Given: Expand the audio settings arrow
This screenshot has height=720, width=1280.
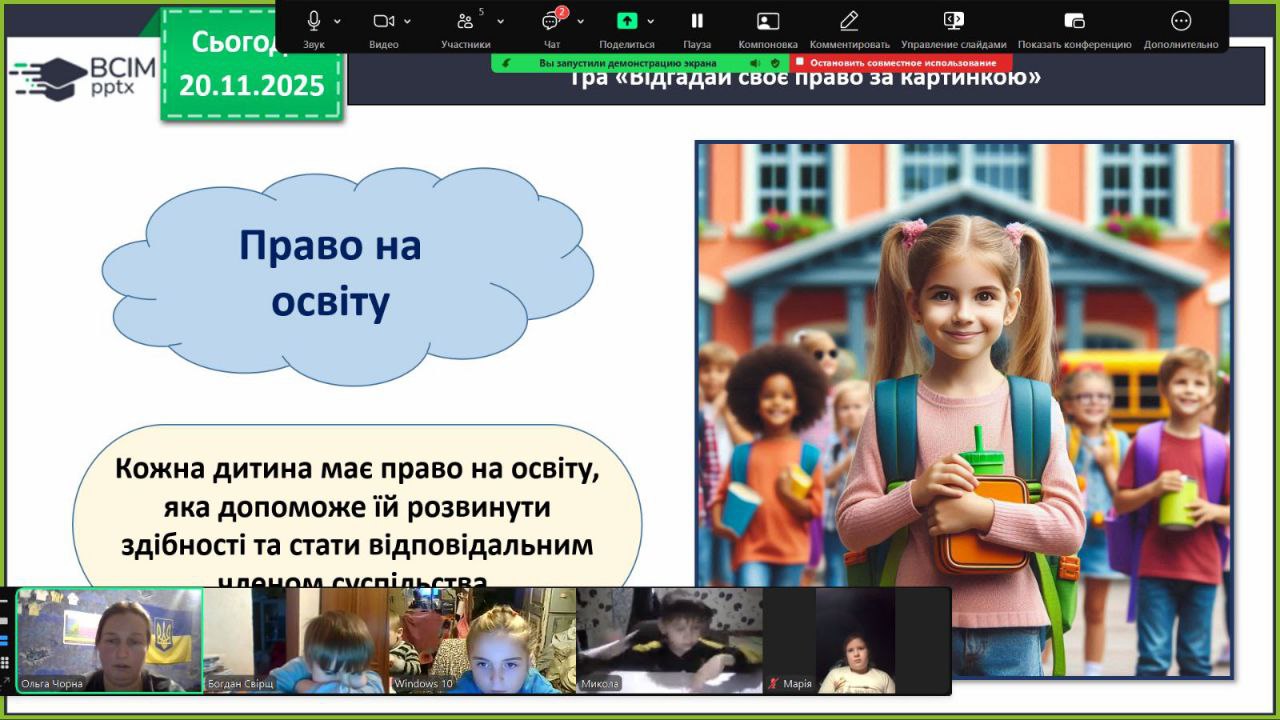Looking at the screenshot, I should click(337, 21).
